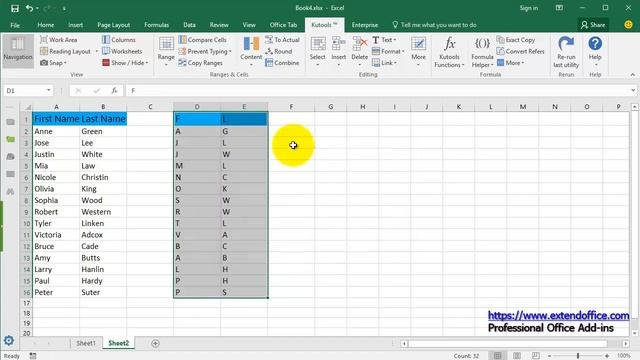
Task: Open the Kutools navigation settings gear
Action: 9,340
